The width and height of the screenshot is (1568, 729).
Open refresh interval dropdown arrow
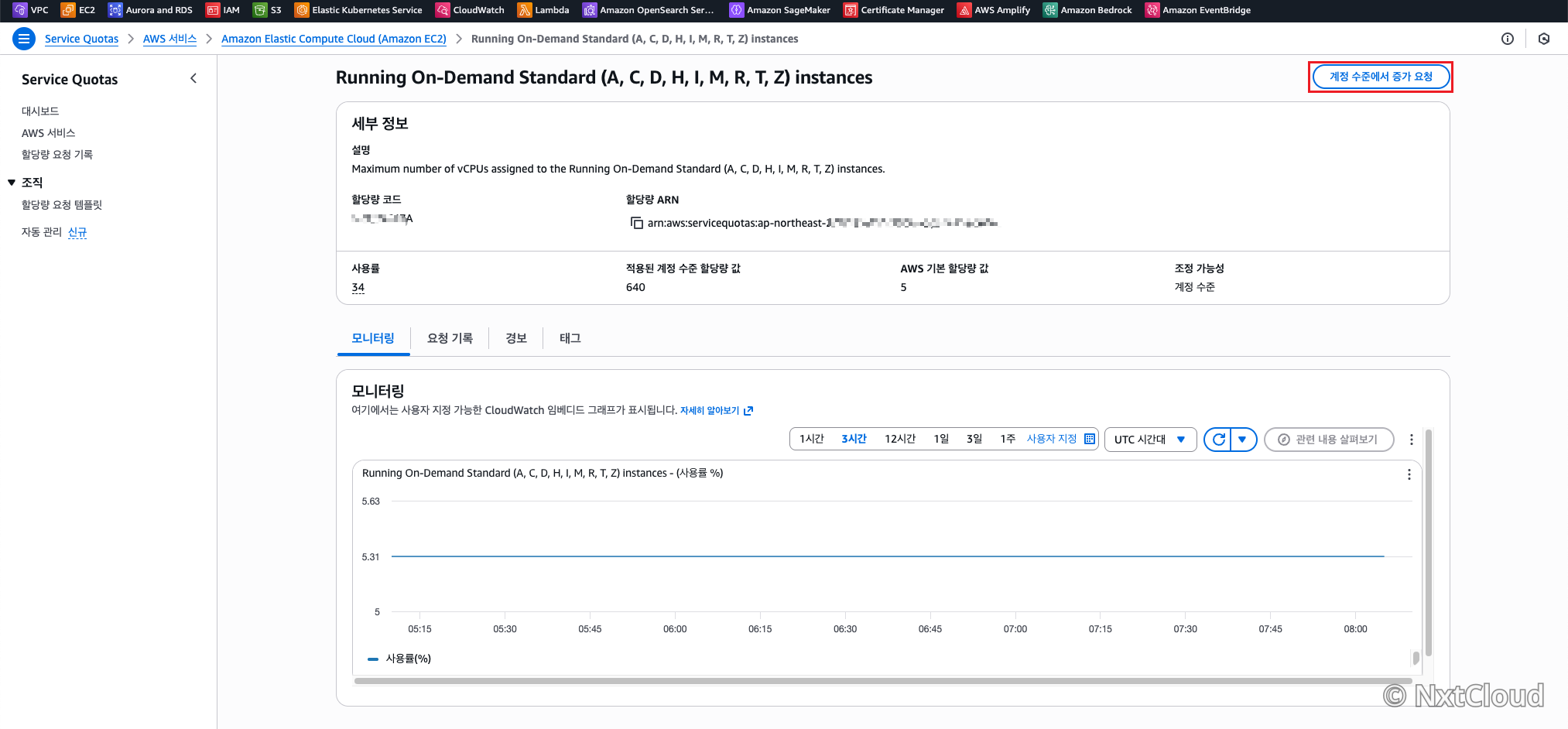1243,440
